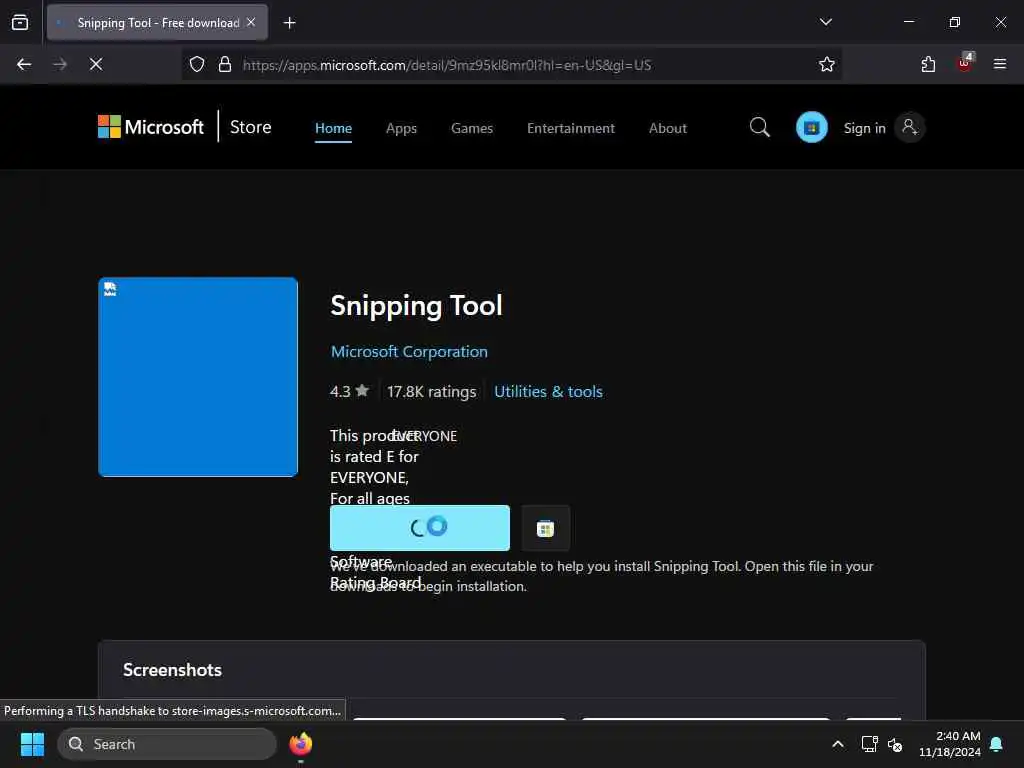Image resolution: width=1024 pixels, height=768 pixels.
Task: Open the notifications bell
Action: 996,744
